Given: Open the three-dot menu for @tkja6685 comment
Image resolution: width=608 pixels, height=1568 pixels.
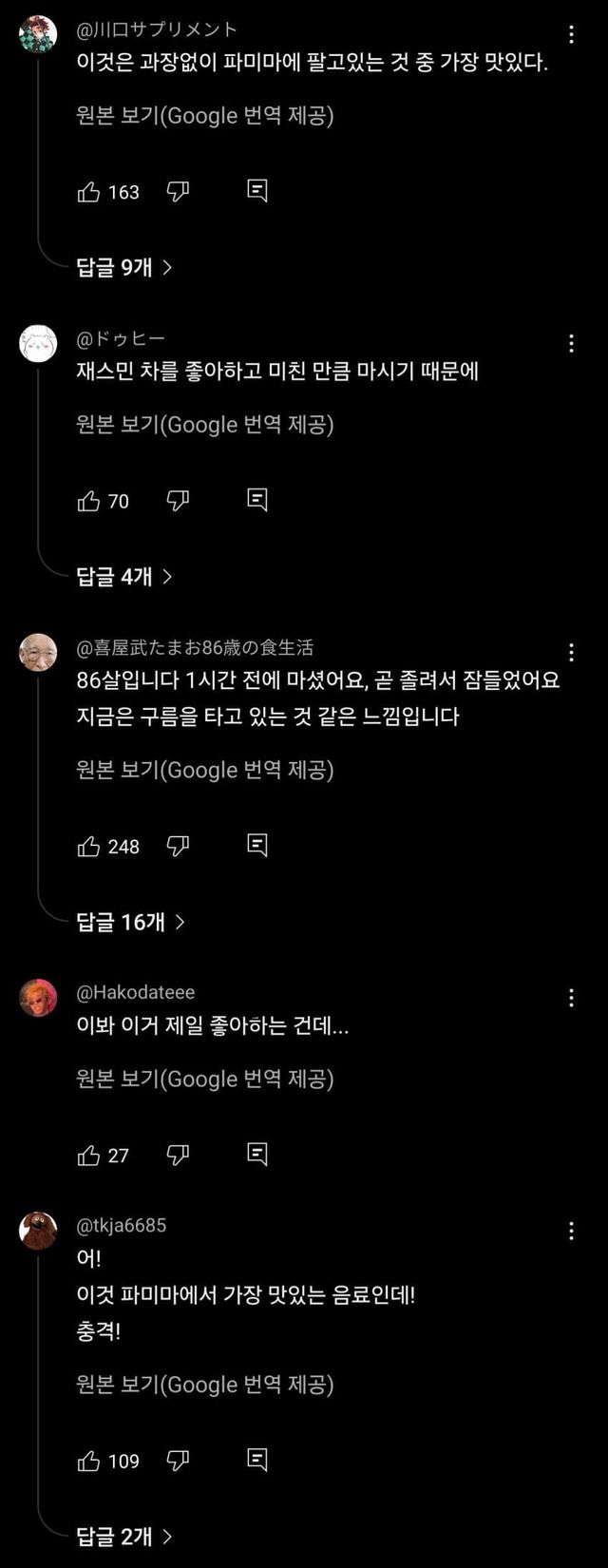Looking at the screenshot, I should (571, 1232).
